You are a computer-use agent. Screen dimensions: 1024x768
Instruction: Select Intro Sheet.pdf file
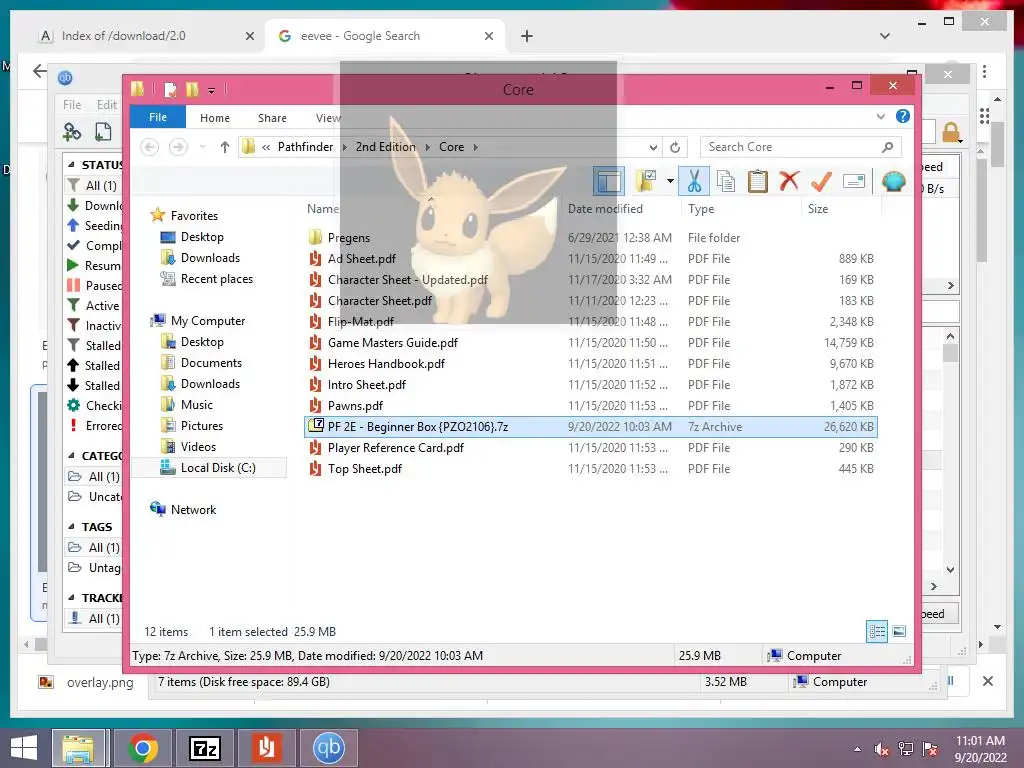click(x=366, y=385)
